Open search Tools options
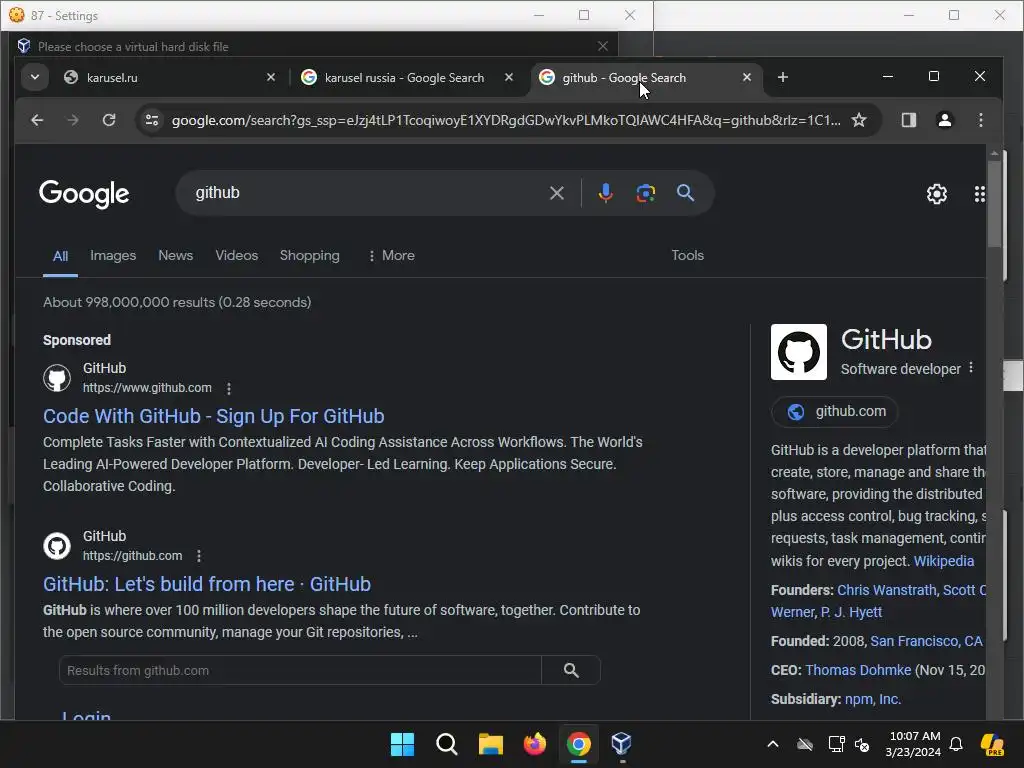Viewport: 1024px width, 768px height. [x=687, y=255]
